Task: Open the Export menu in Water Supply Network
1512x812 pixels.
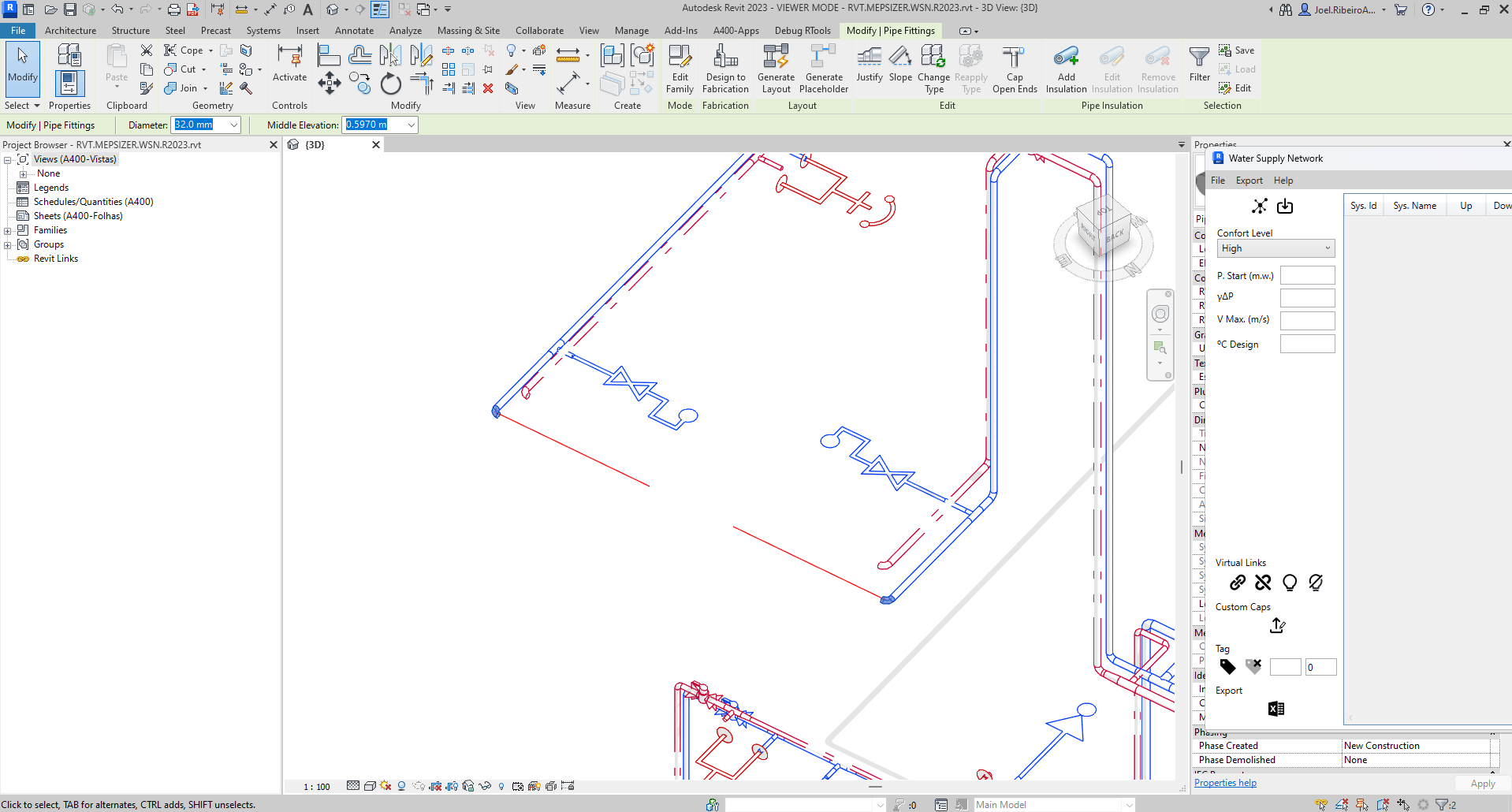Action: coord(1249,181)
